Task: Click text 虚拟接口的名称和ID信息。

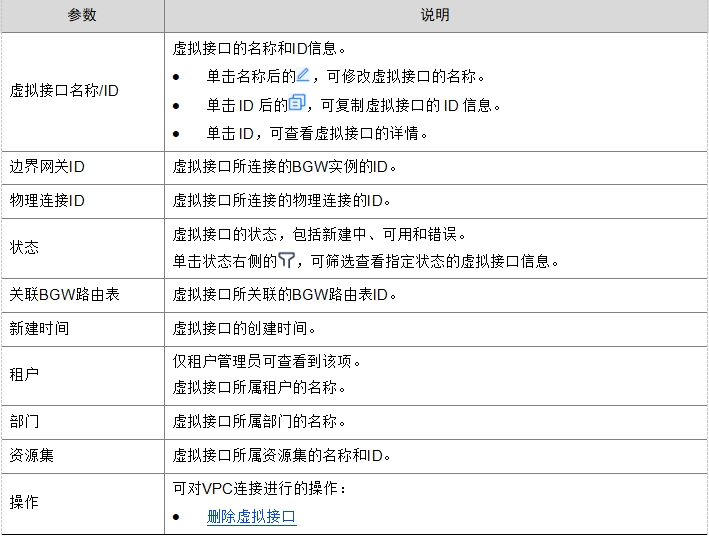Action: point(259,48)
